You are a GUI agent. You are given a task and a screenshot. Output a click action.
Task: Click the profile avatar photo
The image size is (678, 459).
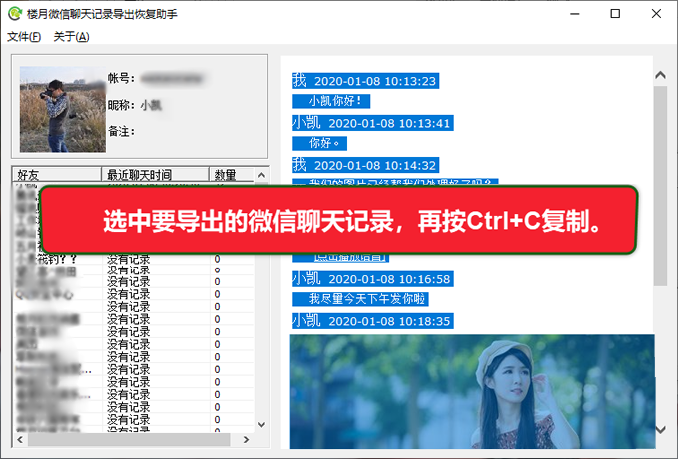63,109
